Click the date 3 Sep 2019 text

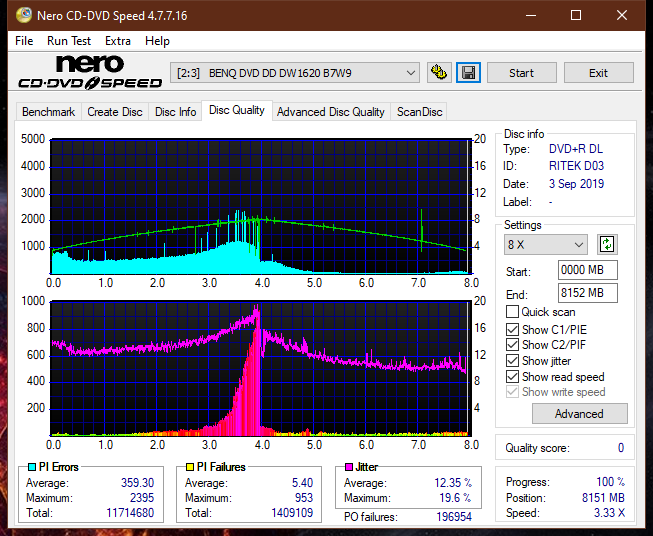pyautogui.click(x=576, y=184)
